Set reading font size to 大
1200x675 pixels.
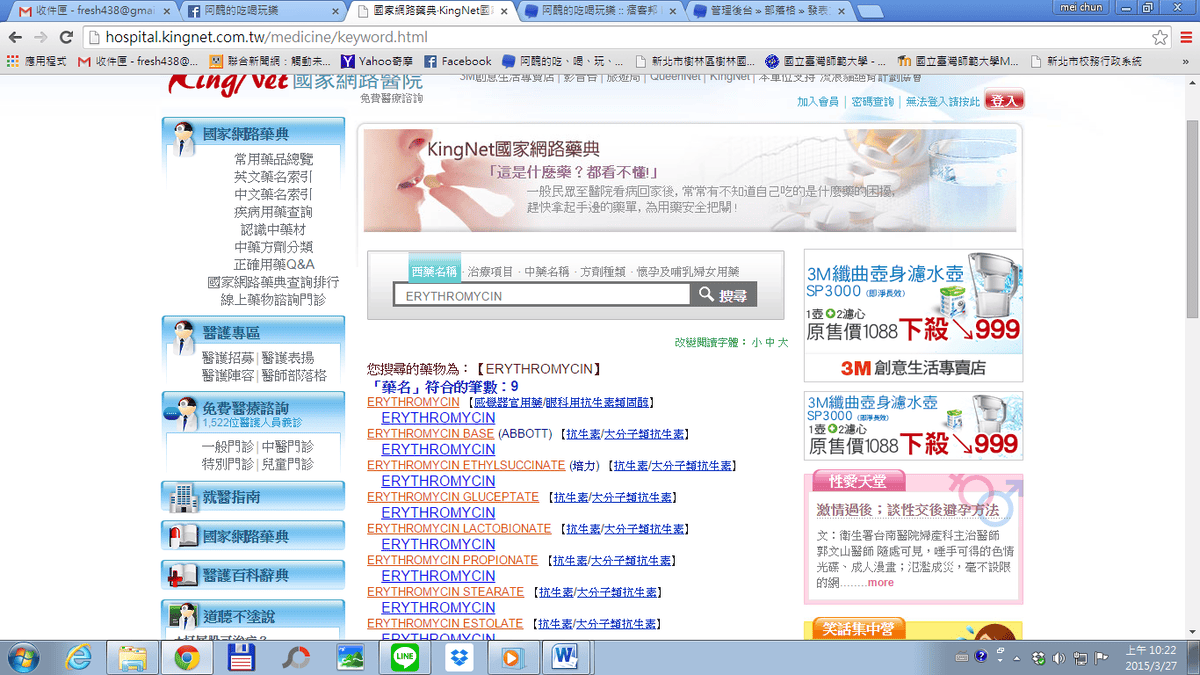pos(782,342)
